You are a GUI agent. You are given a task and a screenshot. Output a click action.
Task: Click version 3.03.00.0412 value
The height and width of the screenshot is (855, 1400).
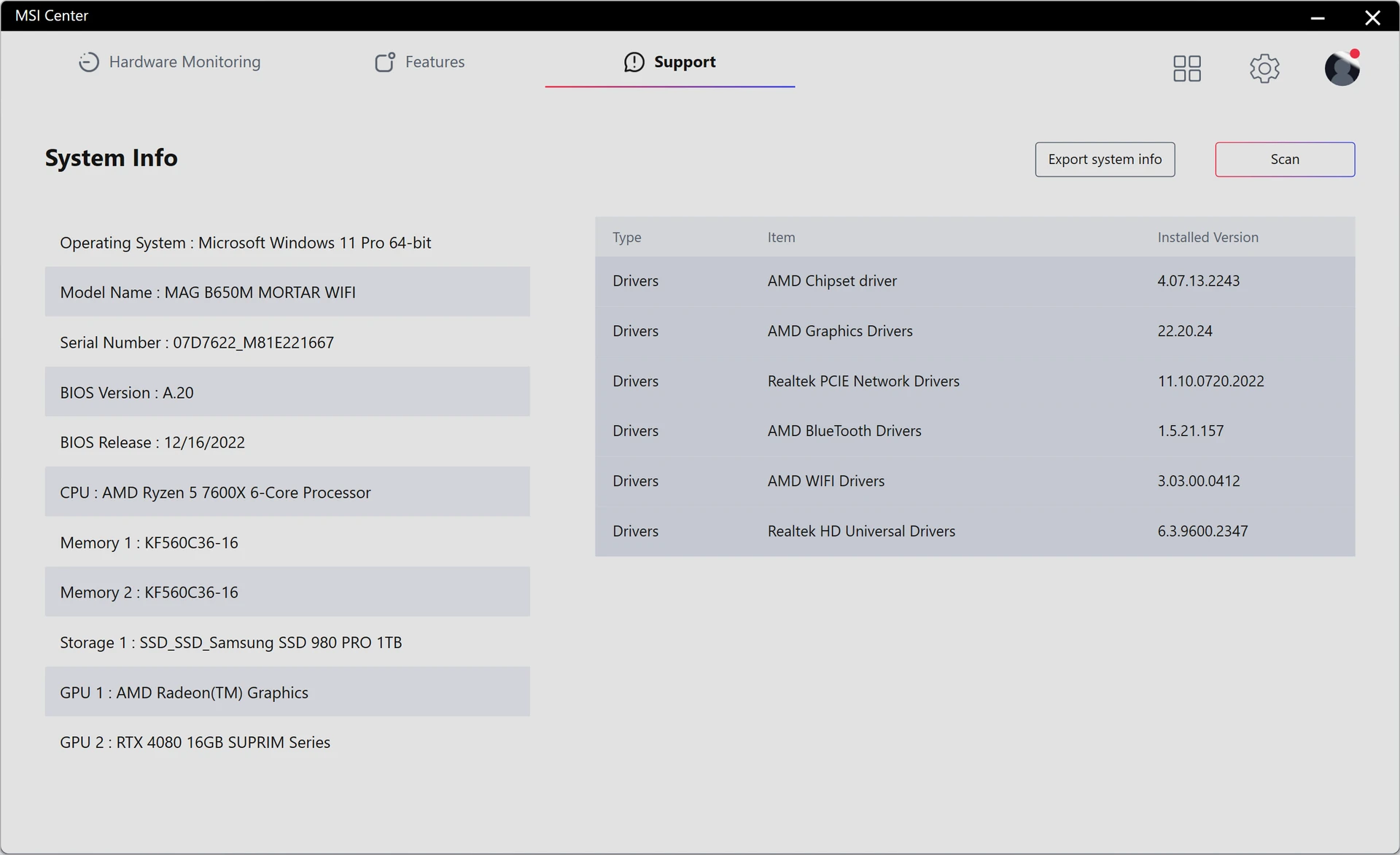(x=1199, y=481)
